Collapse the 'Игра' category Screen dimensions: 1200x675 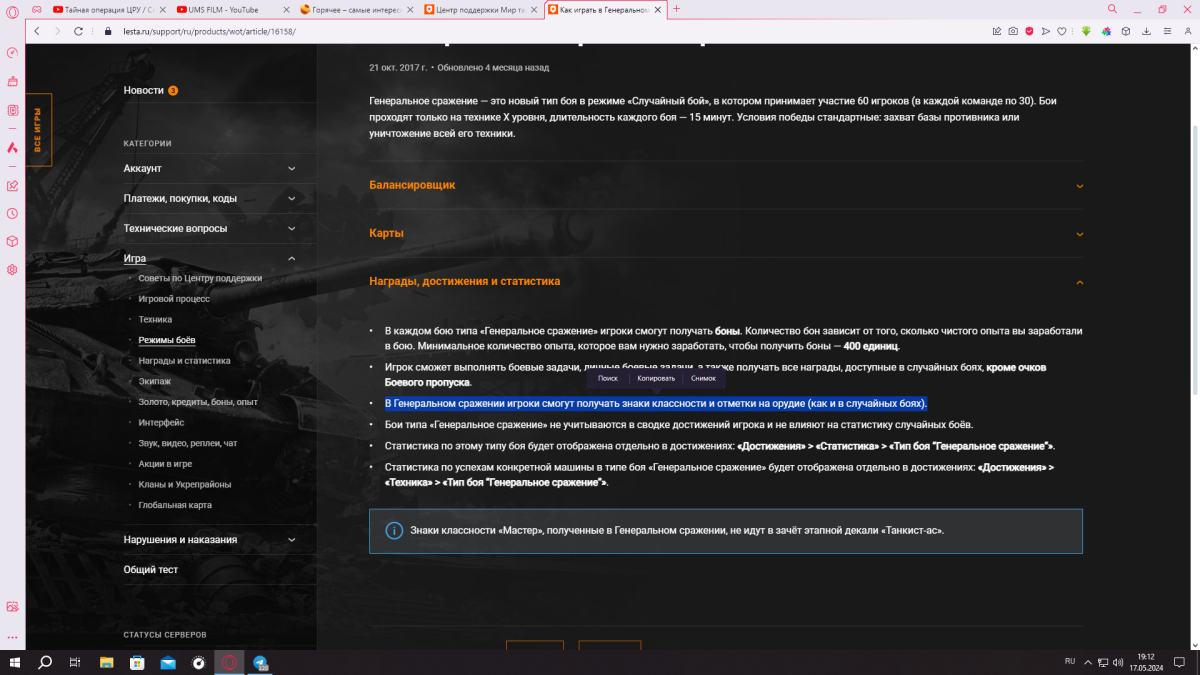coord(210,258)
